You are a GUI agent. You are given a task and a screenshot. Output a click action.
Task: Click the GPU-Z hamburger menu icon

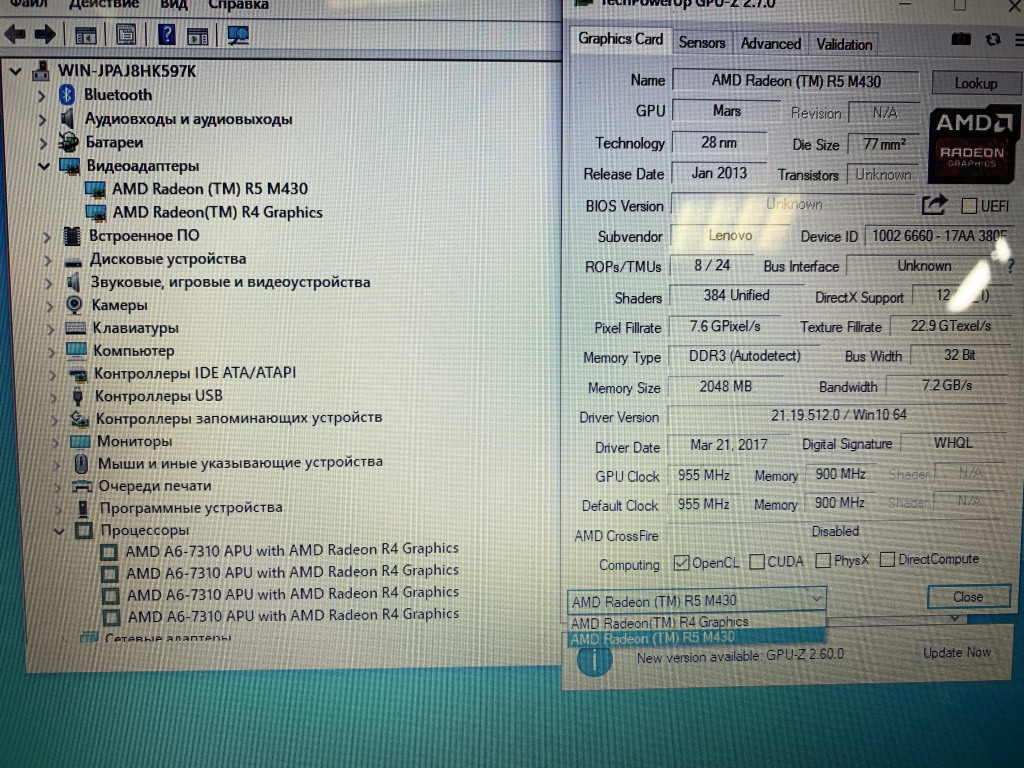tap(1019, 40)
